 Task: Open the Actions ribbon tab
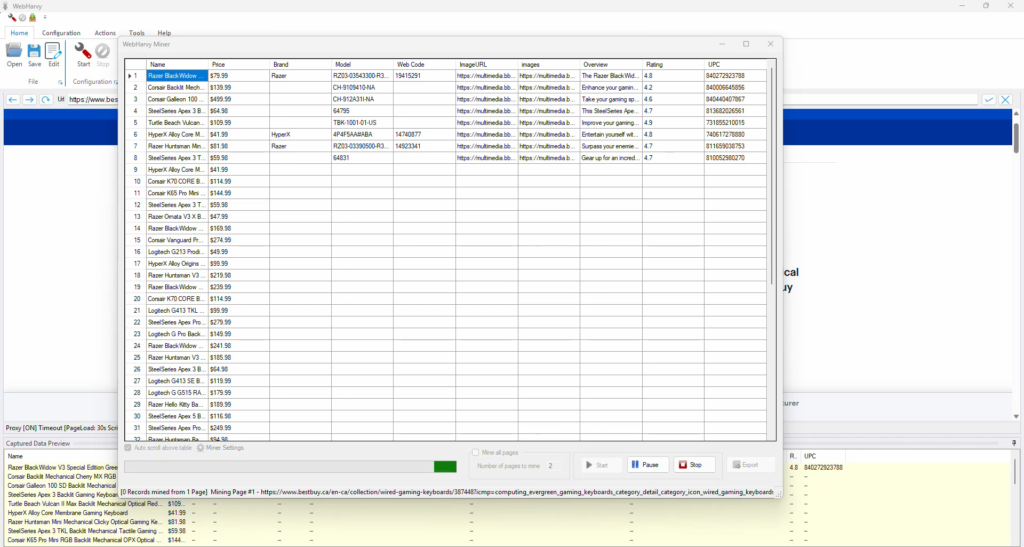(x=104, y=33)
